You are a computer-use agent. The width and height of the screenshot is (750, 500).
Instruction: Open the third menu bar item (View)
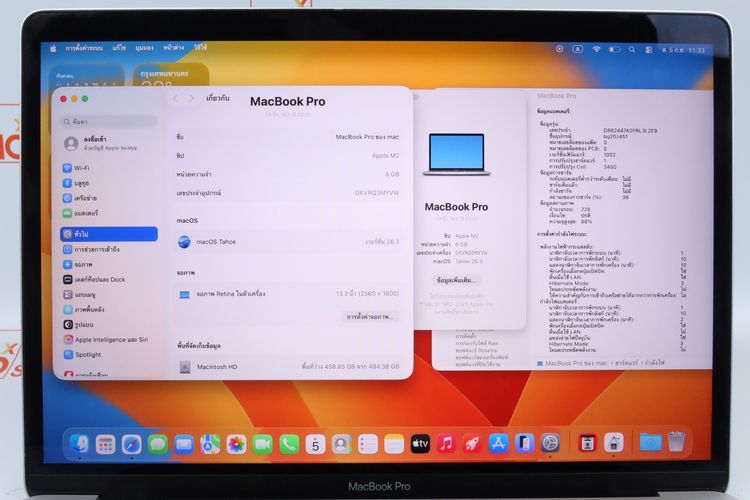[x=144, y=48]
